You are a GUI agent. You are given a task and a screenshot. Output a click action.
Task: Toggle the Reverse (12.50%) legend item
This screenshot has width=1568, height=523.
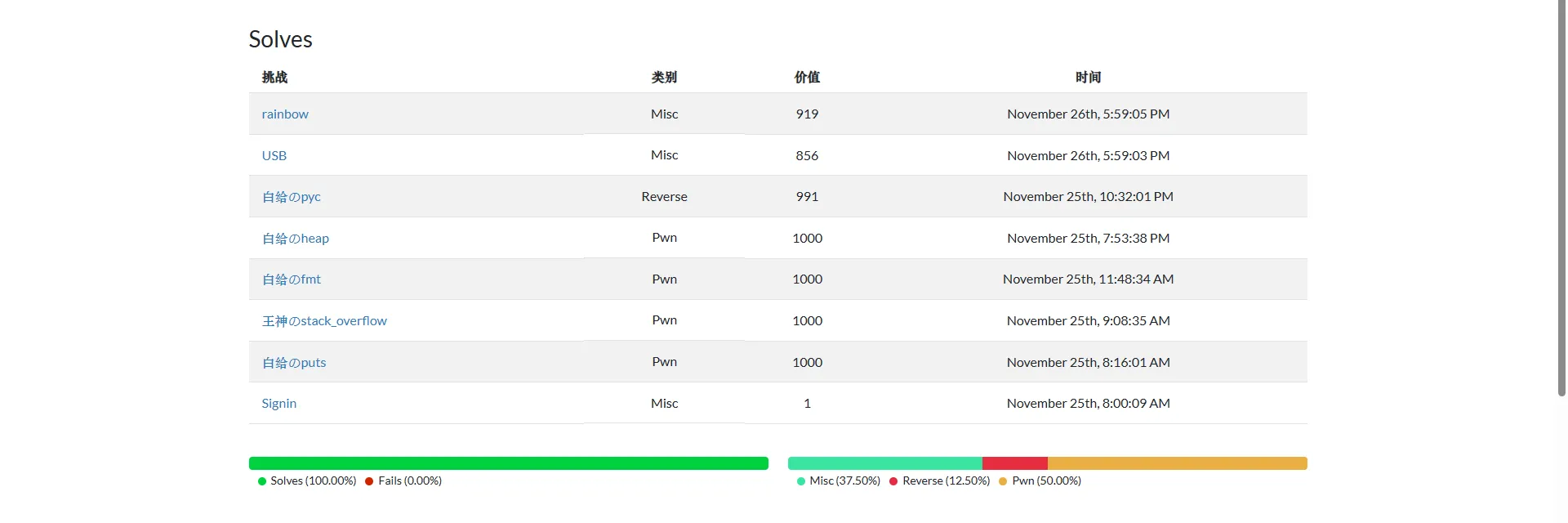point(940,481)
